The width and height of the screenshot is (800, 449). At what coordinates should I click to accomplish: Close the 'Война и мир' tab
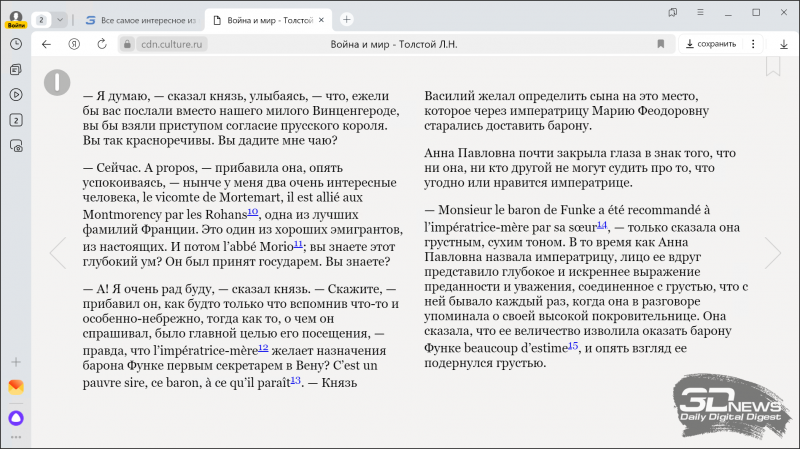click(x=322, y=19)
